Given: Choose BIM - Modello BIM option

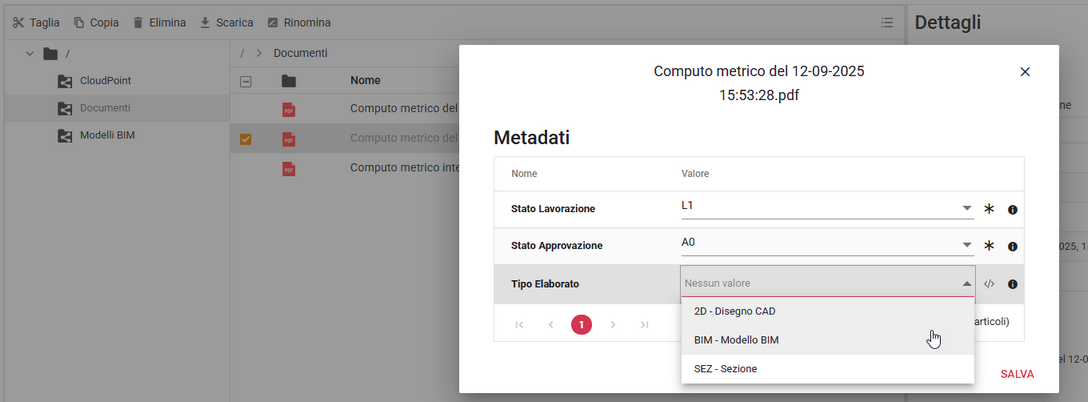Looking at the screenshot, I should (x=828, y=340).
